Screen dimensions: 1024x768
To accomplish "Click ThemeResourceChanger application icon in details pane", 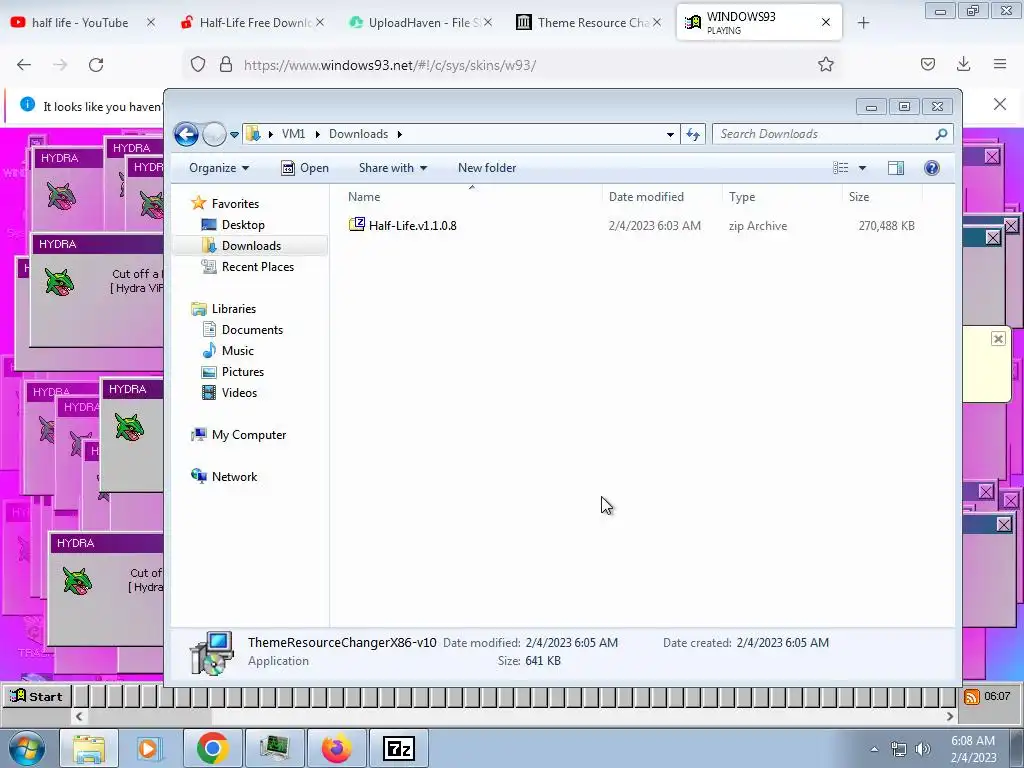I will click(x=212, y=652).
